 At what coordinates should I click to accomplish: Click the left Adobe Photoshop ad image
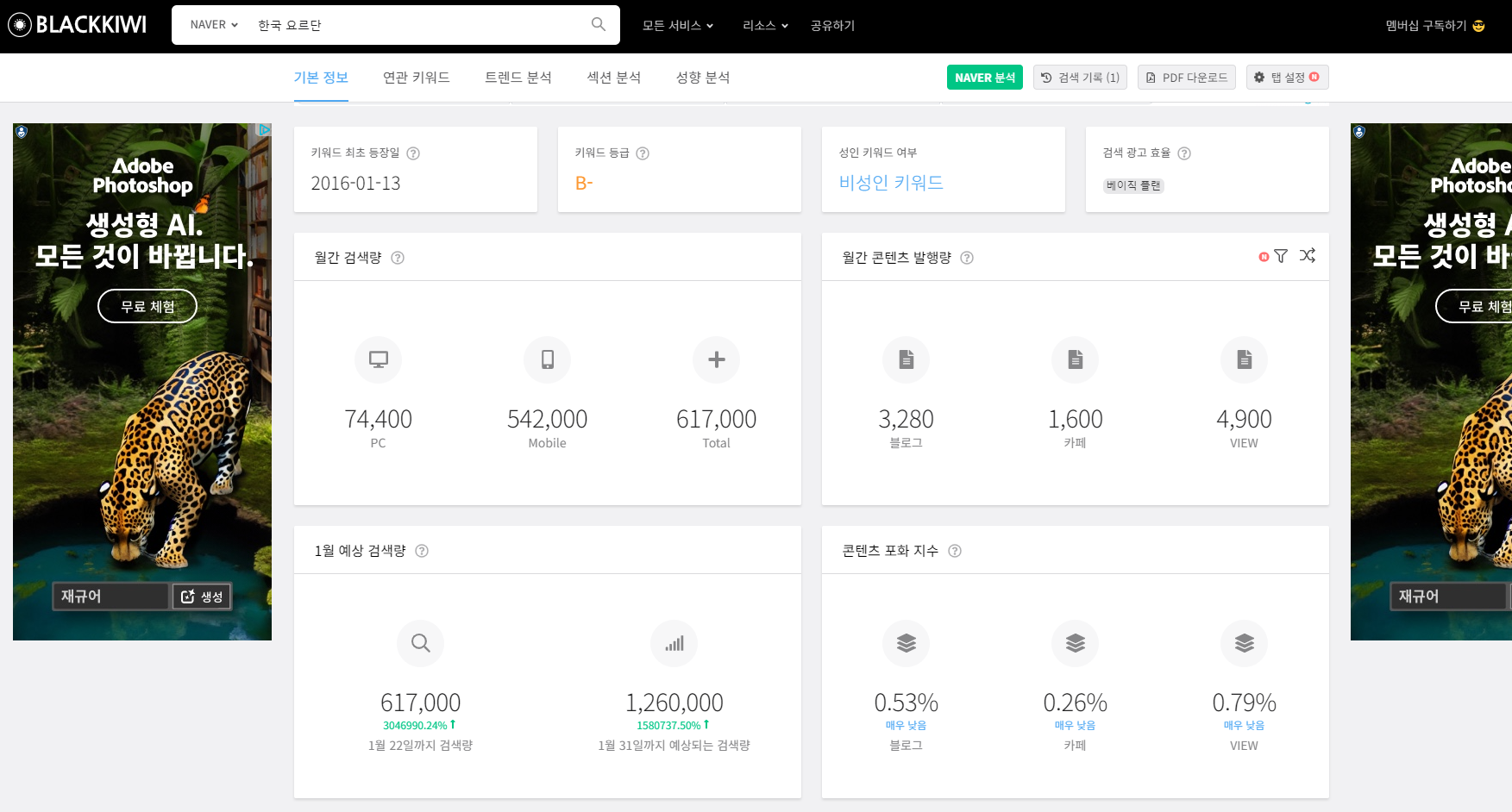(x=142, y=382)
